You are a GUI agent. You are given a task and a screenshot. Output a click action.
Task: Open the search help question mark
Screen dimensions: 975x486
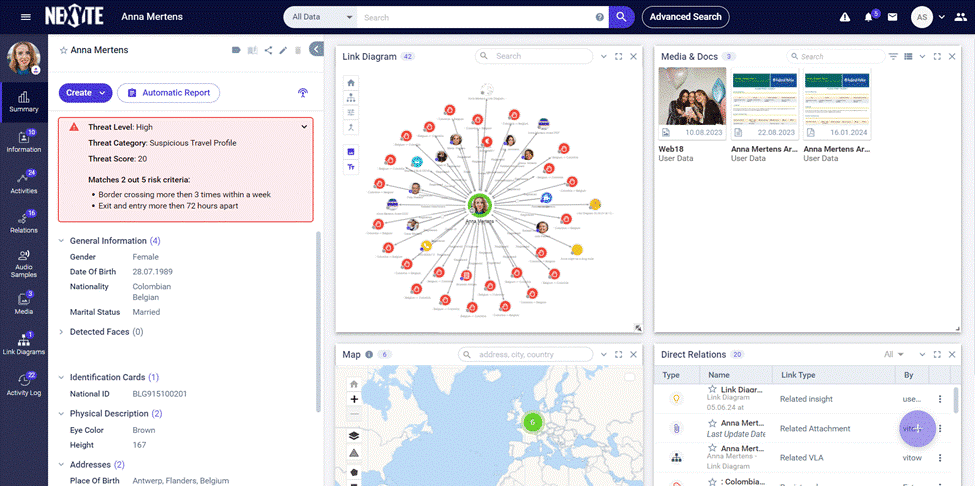click(x=599, y=17)
